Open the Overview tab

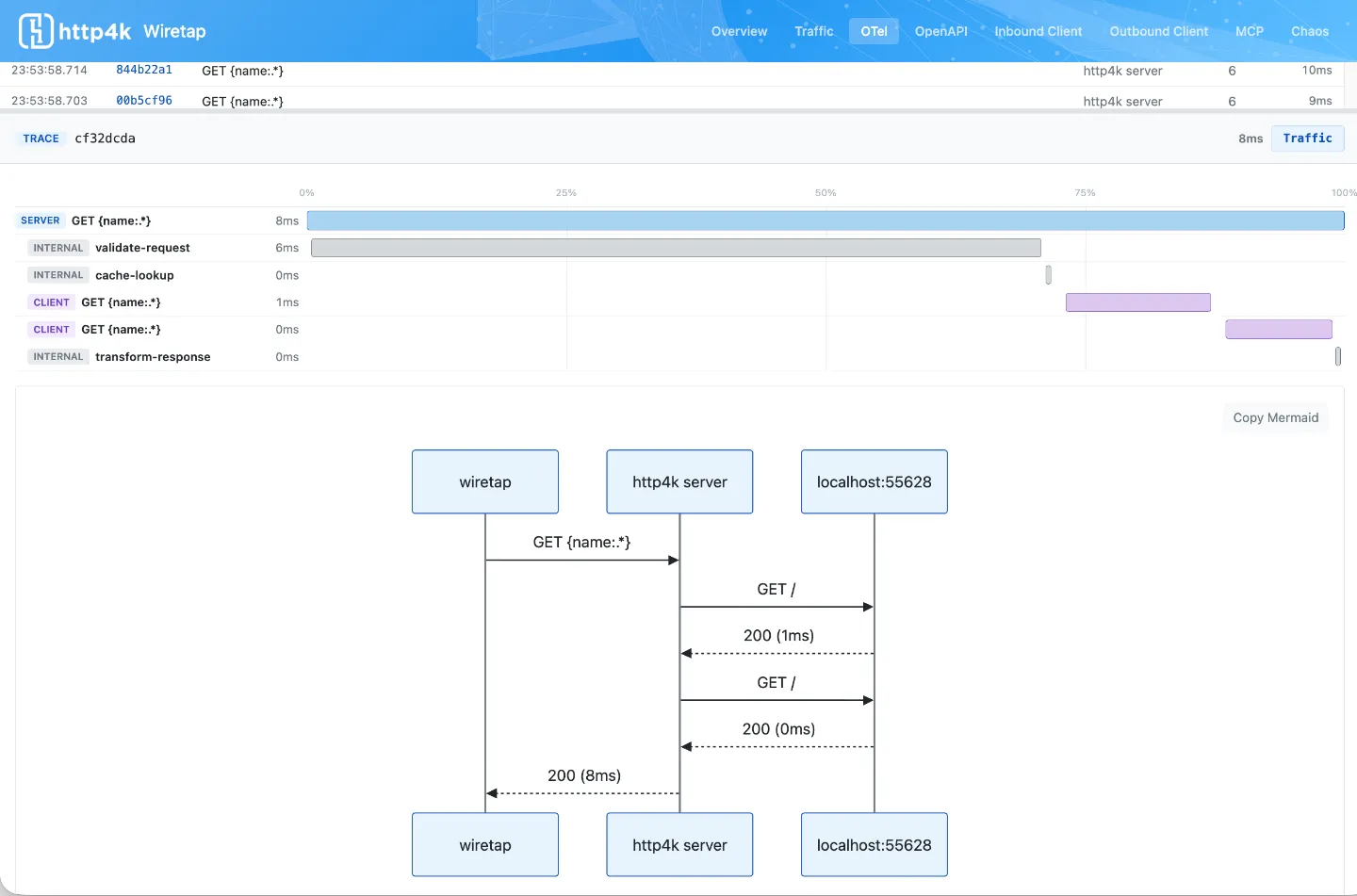click(x=739, y=31)
